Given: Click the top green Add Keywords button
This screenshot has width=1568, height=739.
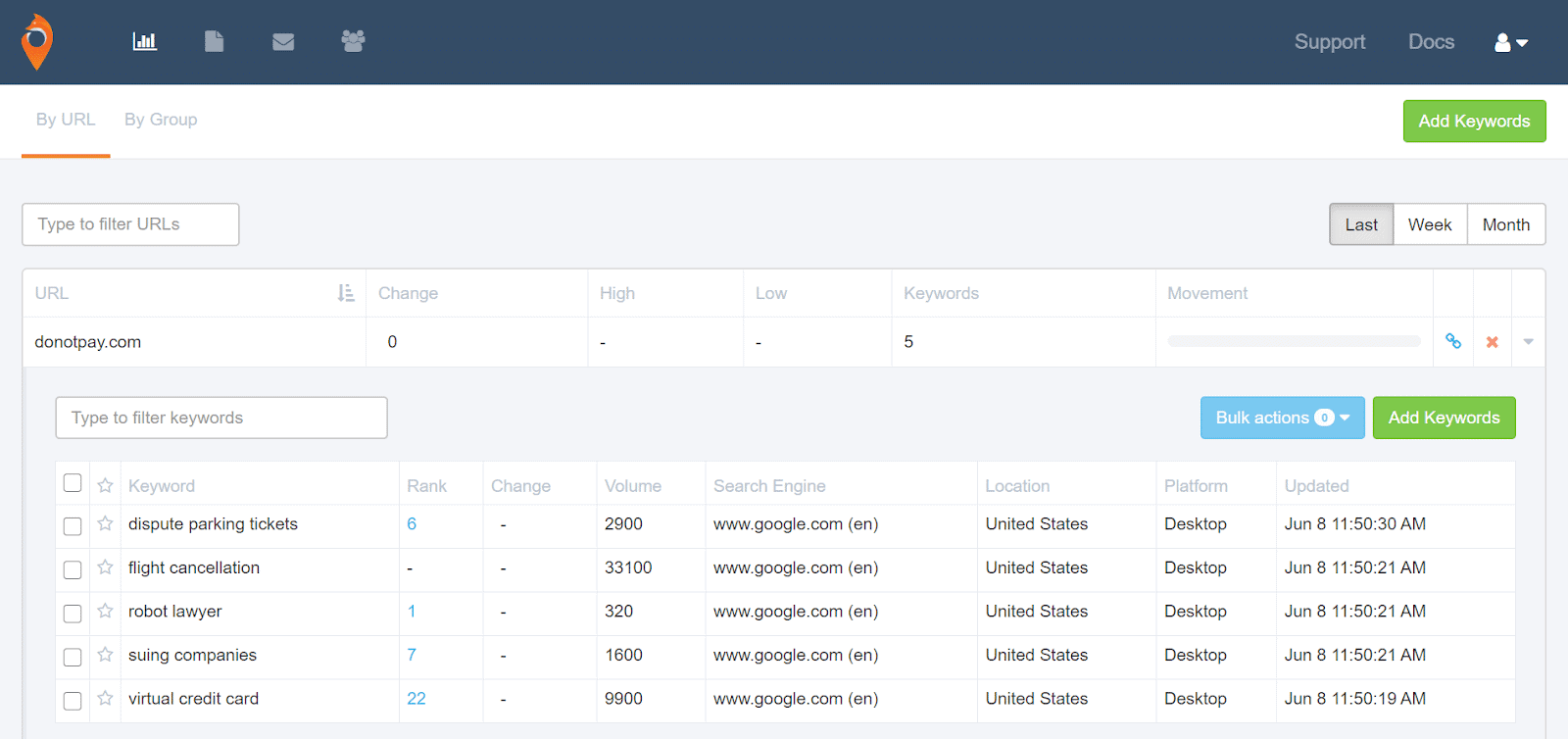Looking at the screenshot, I should [x=1474, y=121].
